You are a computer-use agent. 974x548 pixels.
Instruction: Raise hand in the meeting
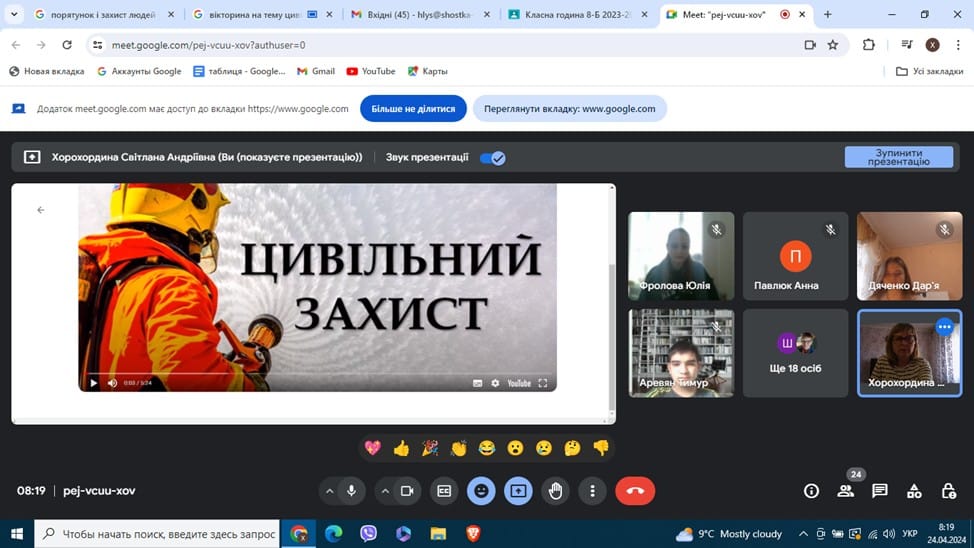click(x=555, y=491)
